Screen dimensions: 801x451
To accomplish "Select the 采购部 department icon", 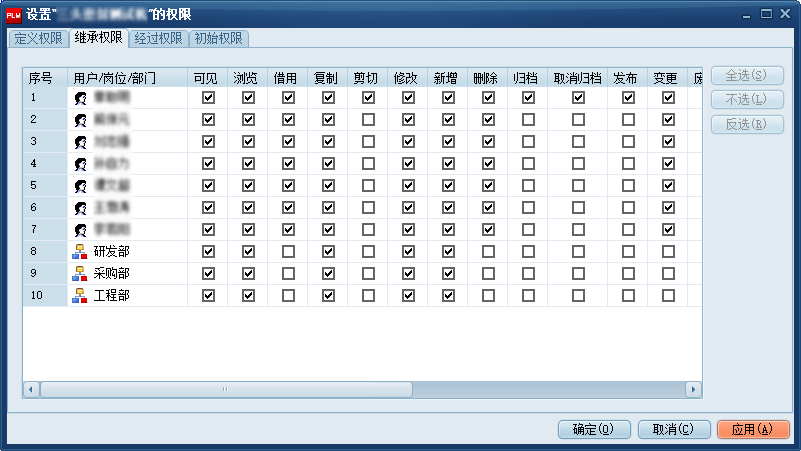I will click(81, 274).
